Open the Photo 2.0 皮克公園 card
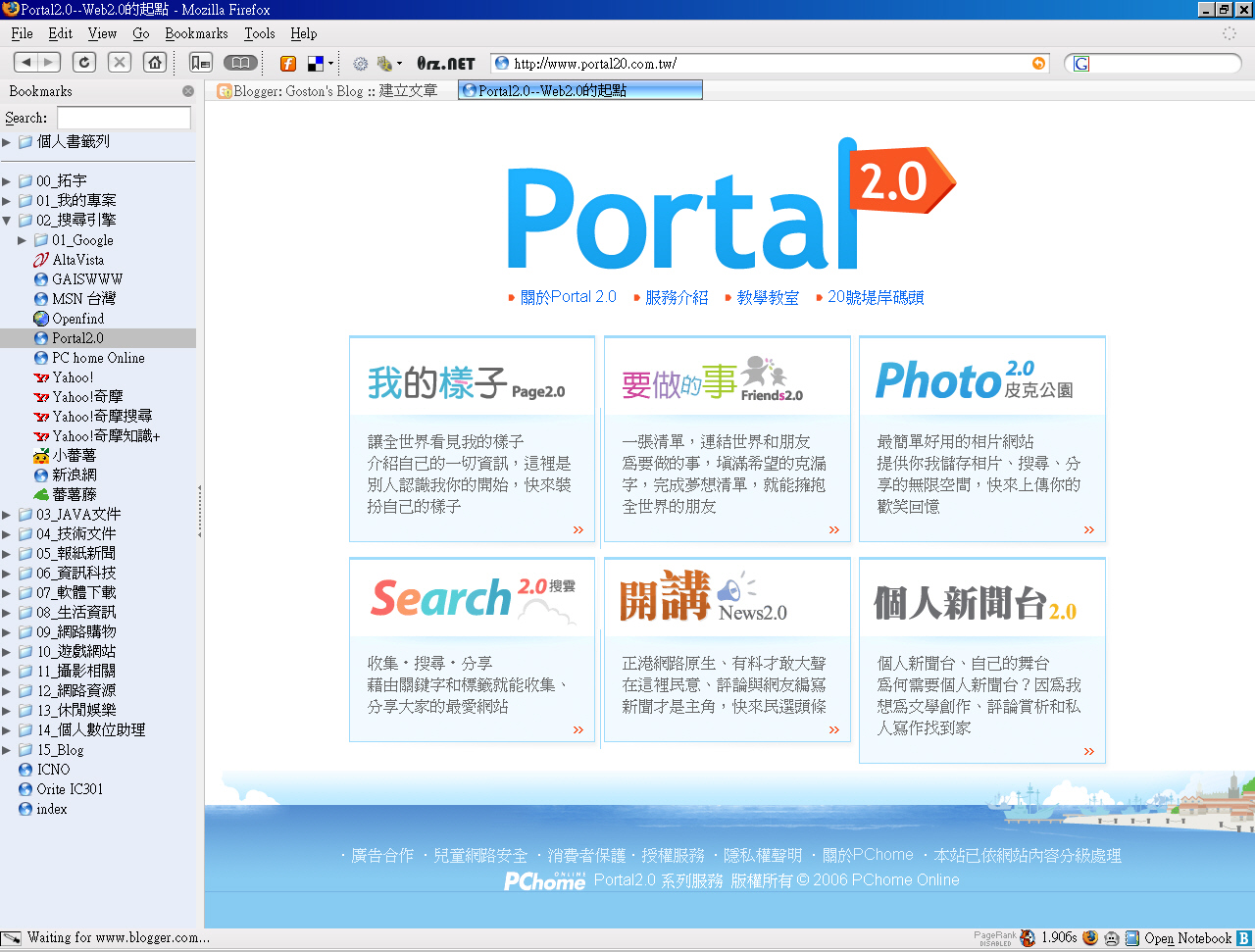The height and width of the screenshot is (952, 1255). click(x=982, y=438)
